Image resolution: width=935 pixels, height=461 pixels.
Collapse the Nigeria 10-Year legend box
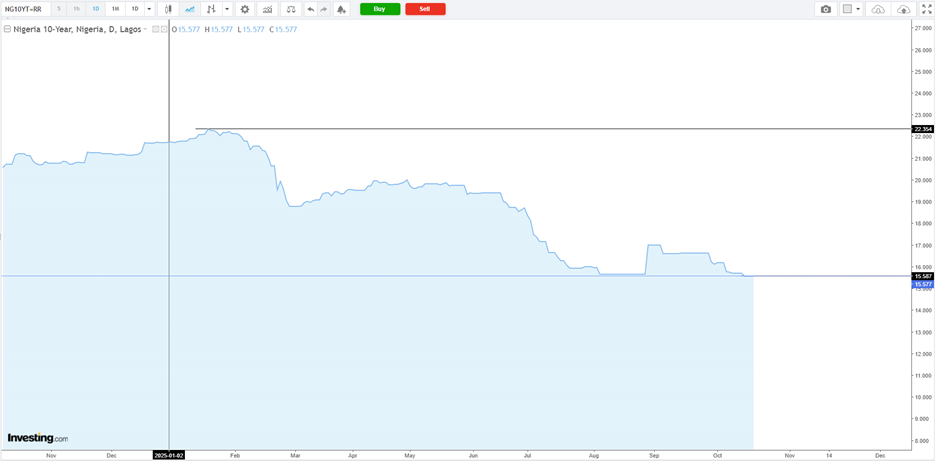click(7, 29)
